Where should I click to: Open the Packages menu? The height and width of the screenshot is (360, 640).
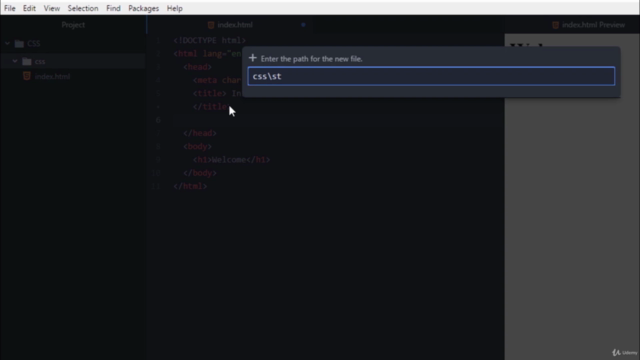[143, 8]
